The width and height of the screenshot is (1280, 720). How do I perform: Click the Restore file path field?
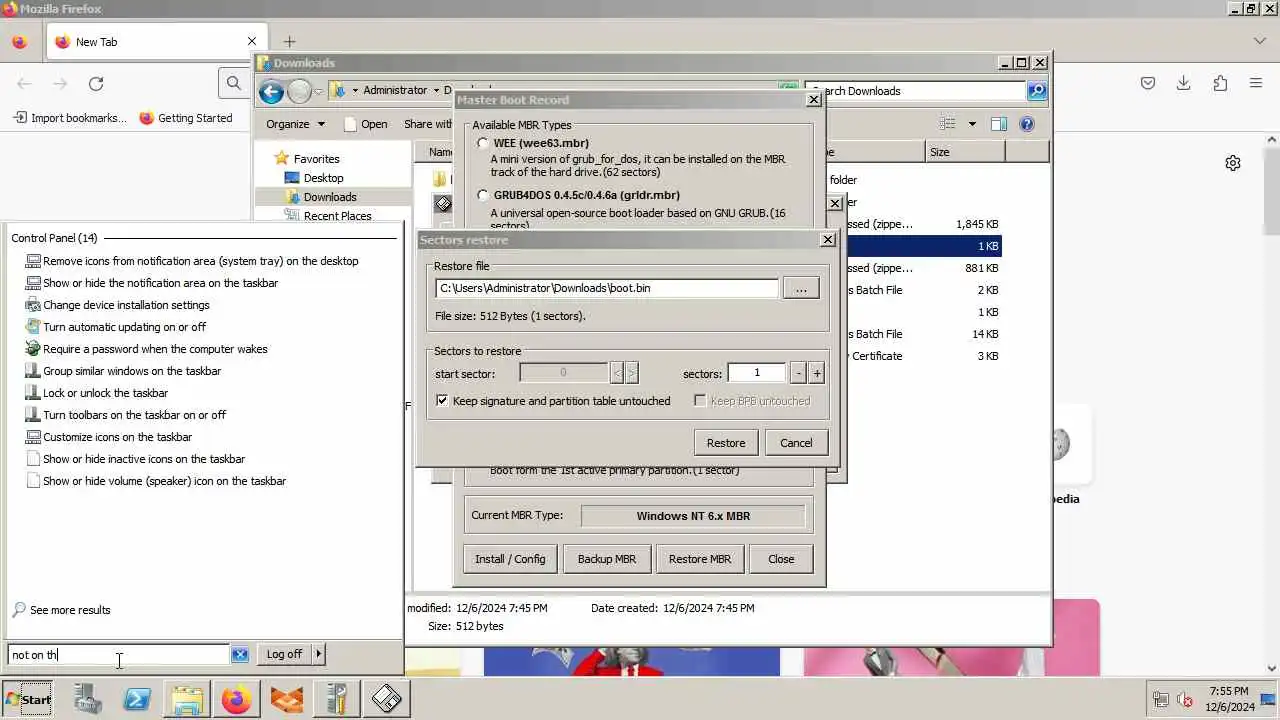coord(607,288)
